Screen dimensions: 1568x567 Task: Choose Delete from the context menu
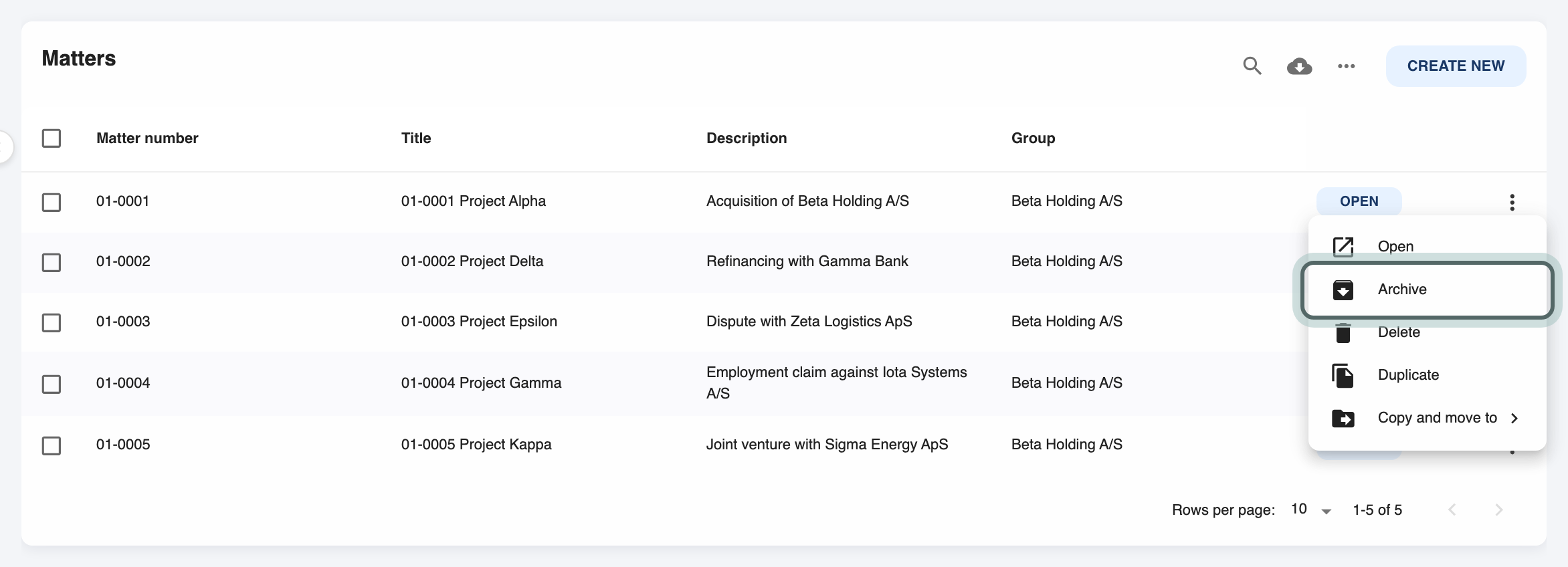pyautogui.click(x=1427, y=332)
